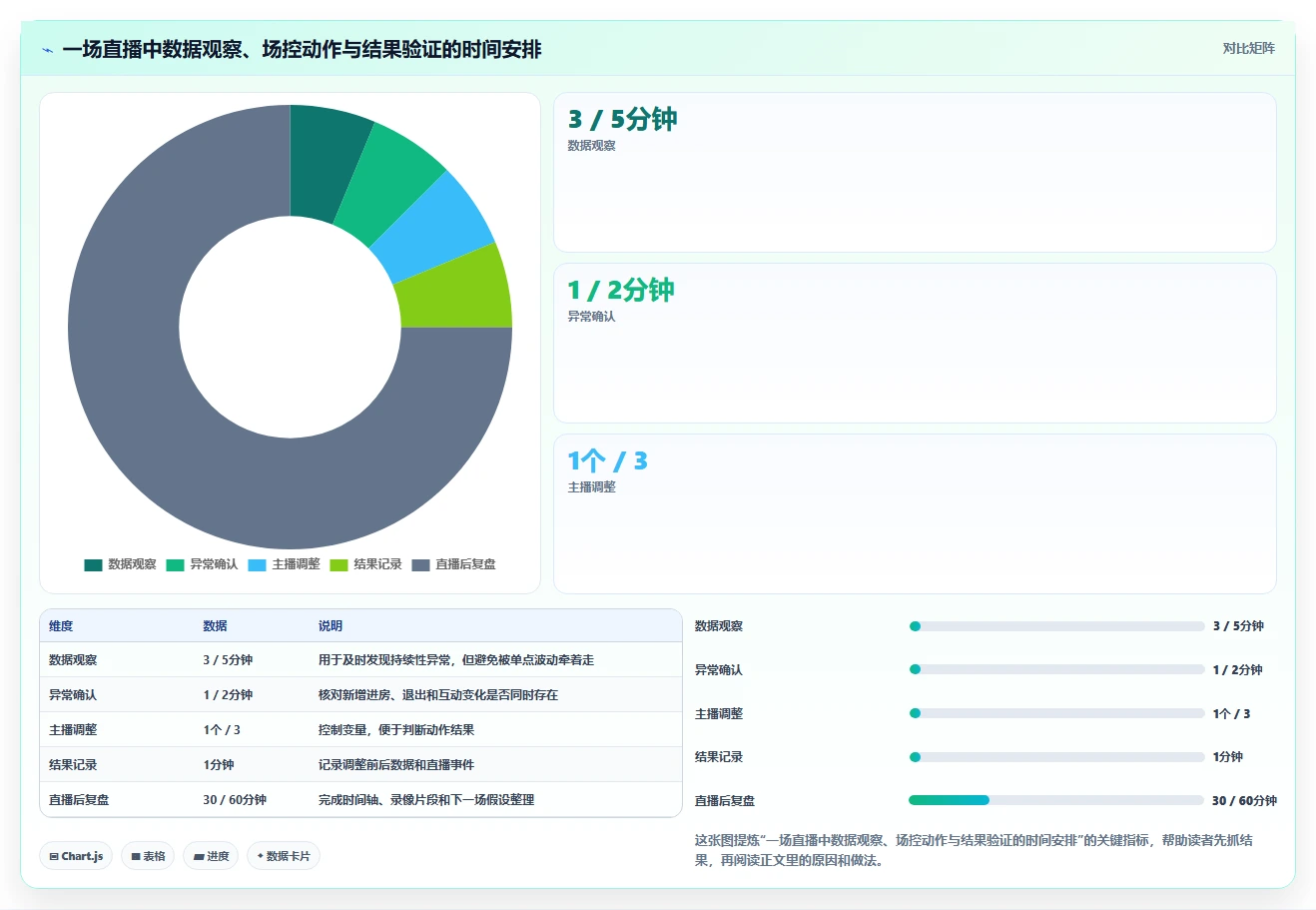Click the icon in Chart.js tag
Viewport: 1316px width, 910px height.
[54, 857]
